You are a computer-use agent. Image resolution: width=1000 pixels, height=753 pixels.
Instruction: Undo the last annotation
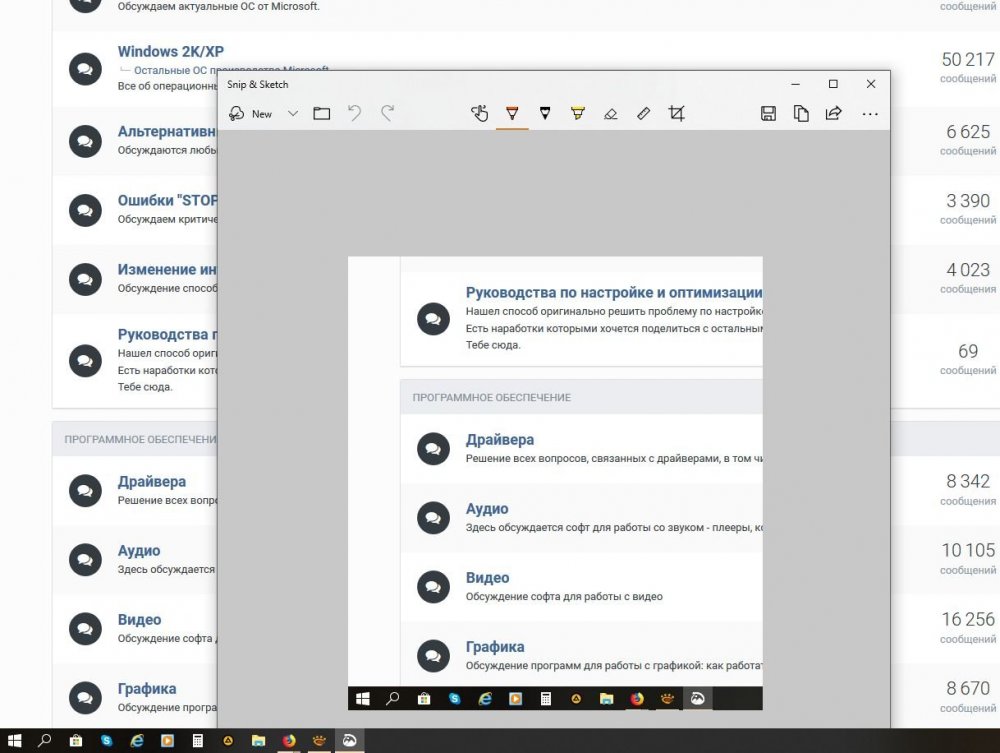[354, 114]
